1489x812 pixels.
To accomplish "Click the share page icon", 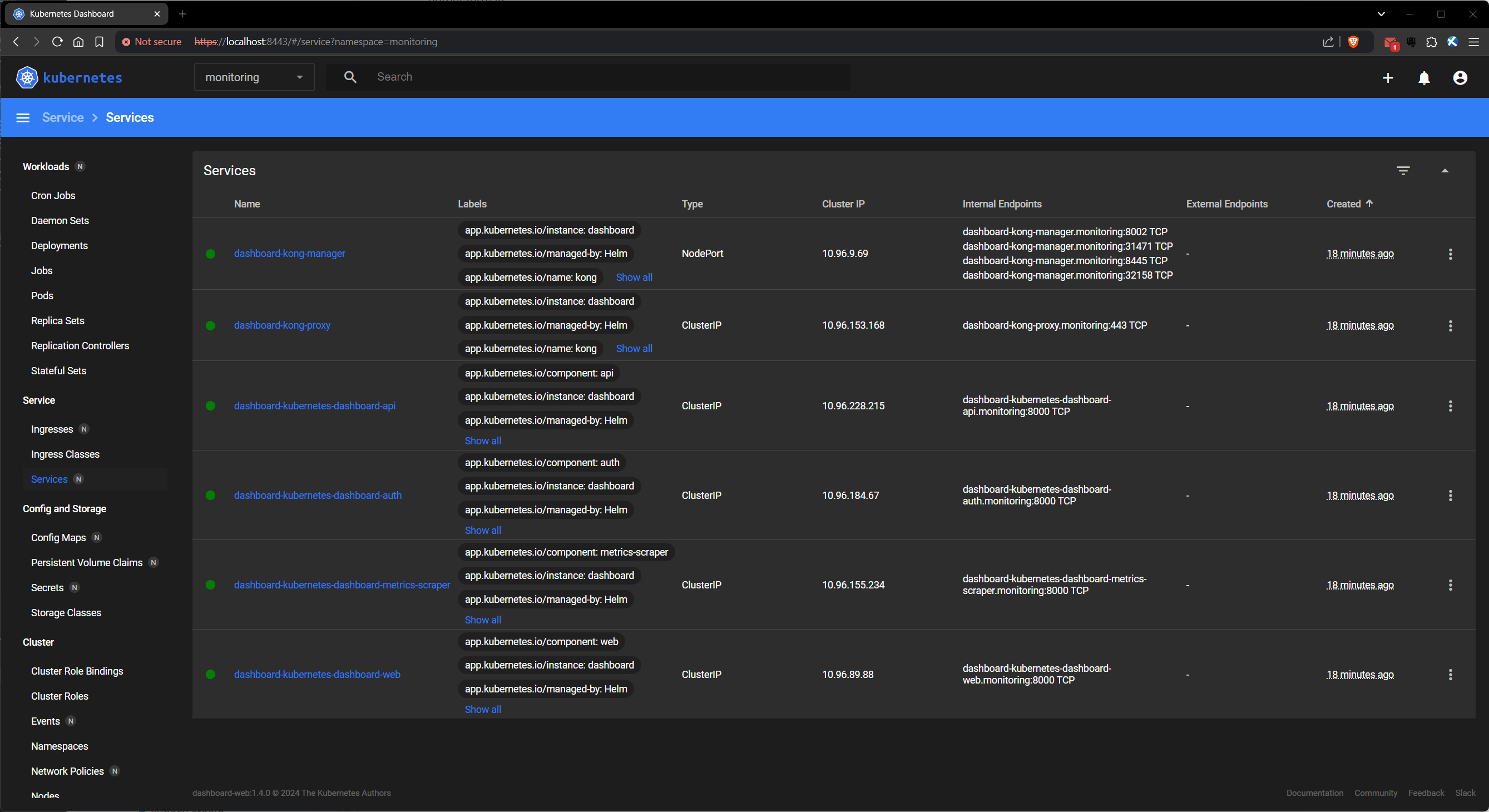I will tap(1328, 42).
